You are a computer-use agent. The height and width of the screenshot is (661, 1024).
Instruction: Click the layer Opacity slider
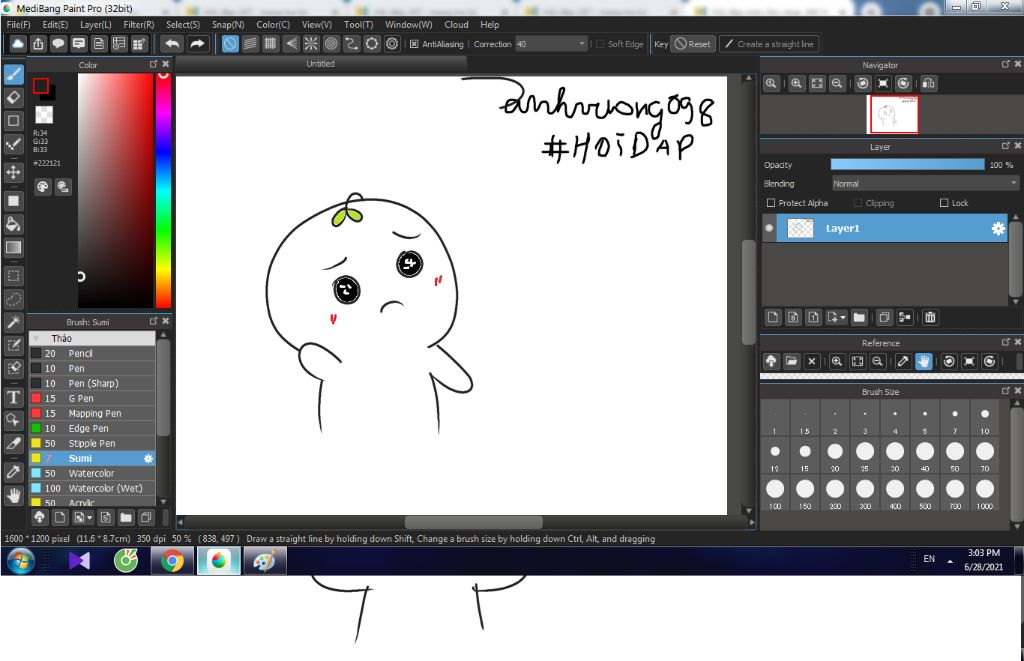click(907, 165)
